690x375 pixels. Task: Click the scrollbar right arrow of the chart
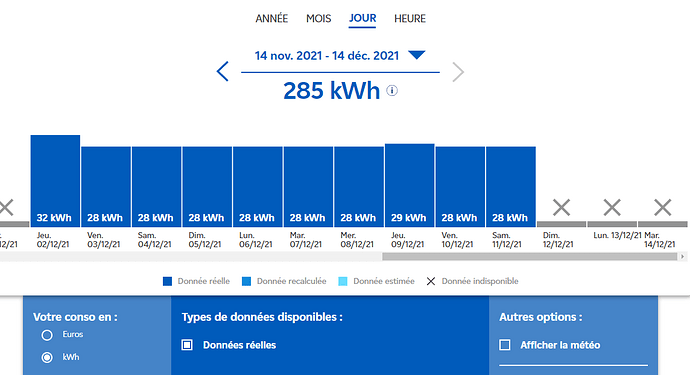click(x=683, y=257)
